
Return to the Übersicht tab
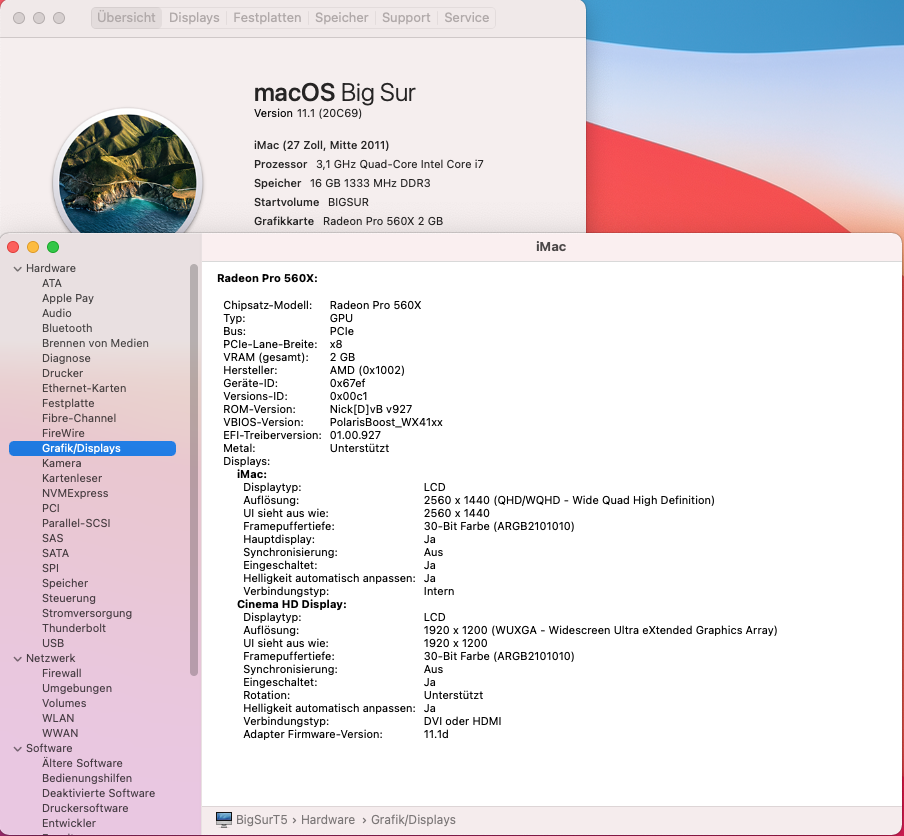[x=125, y=17]
